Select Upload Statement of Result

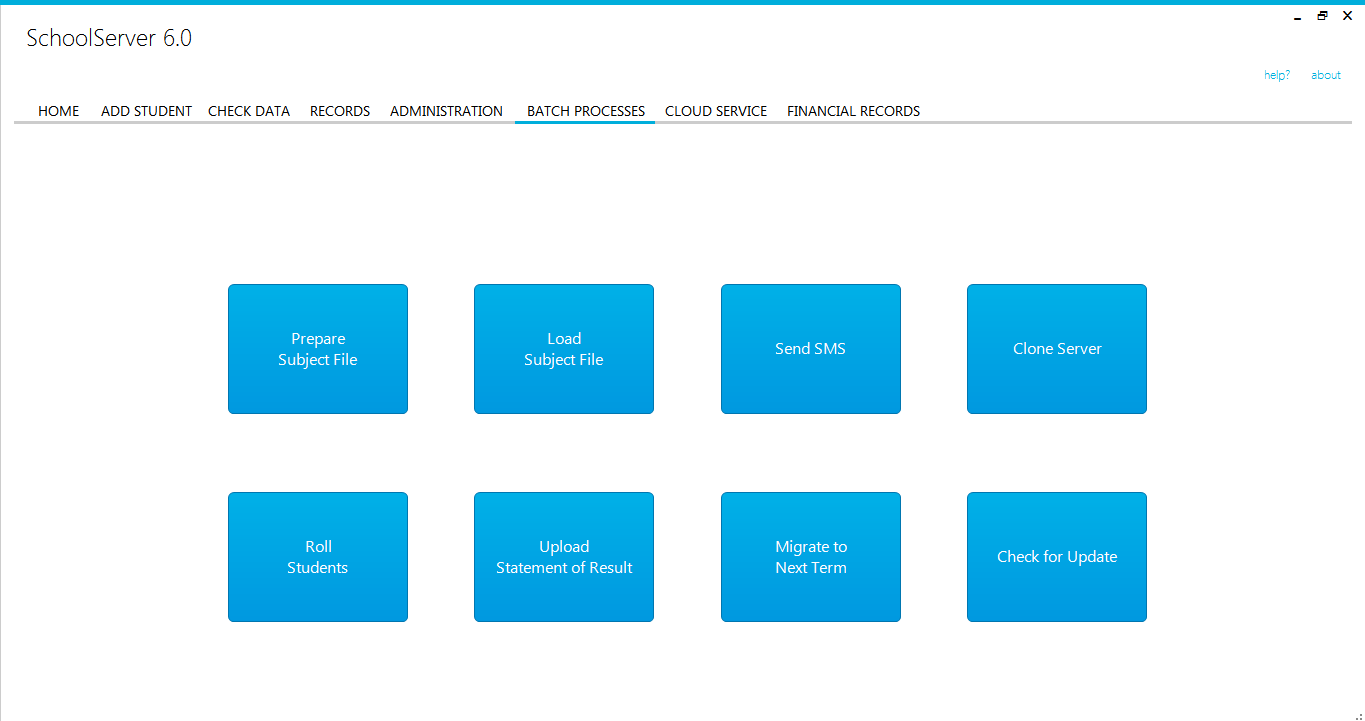click(563, 557)
